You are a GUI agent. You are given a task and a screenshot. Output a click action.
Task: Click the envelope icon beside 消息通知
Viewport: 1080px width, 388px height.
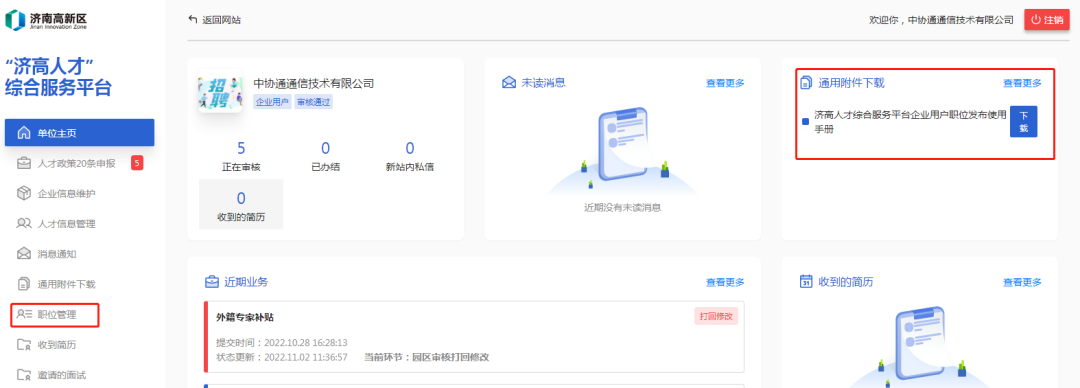tap(23, 254)
